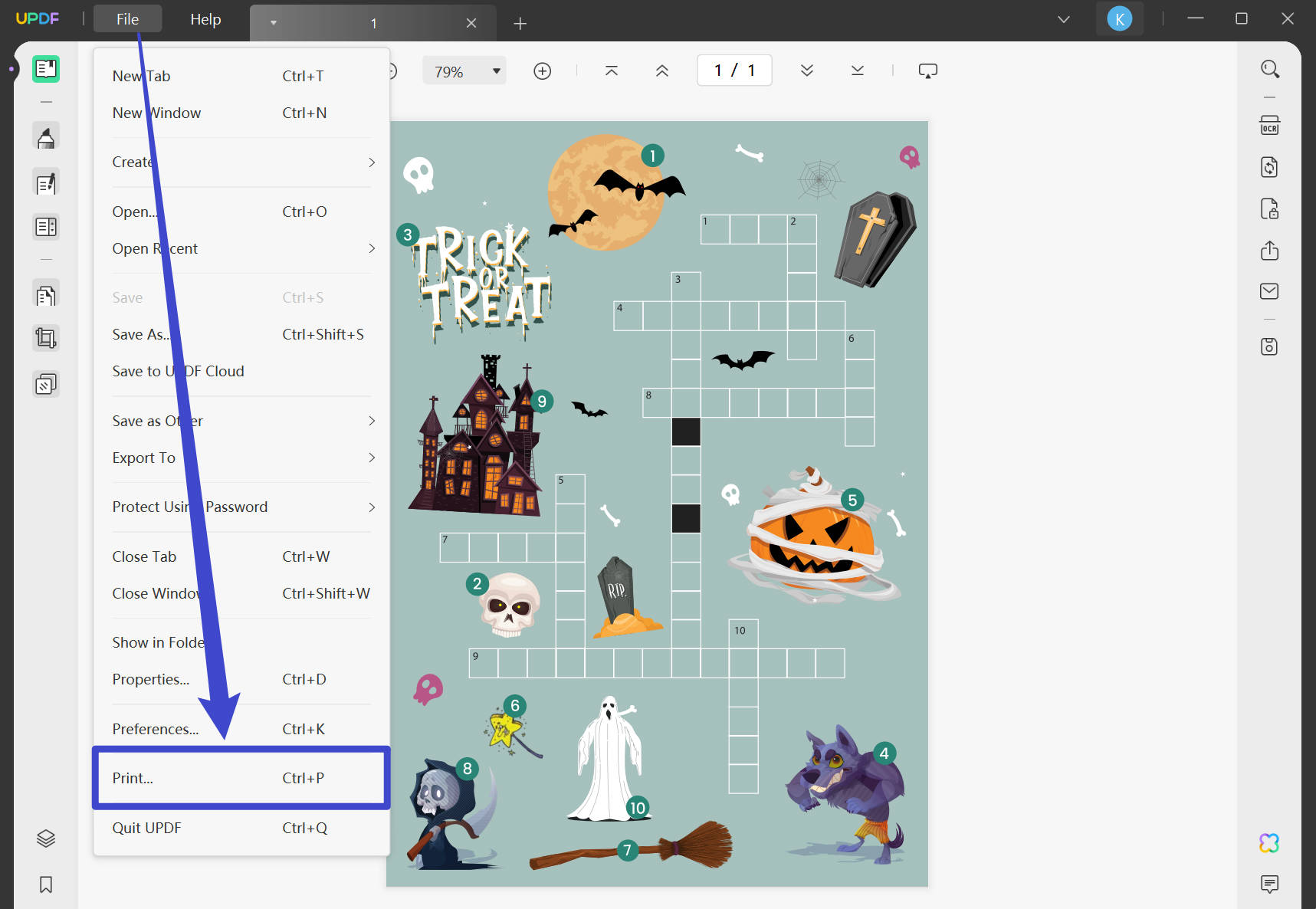Select the Reader mode icon
The image size is (1316, 909).
pyautogui.click(x=46, y=69)
